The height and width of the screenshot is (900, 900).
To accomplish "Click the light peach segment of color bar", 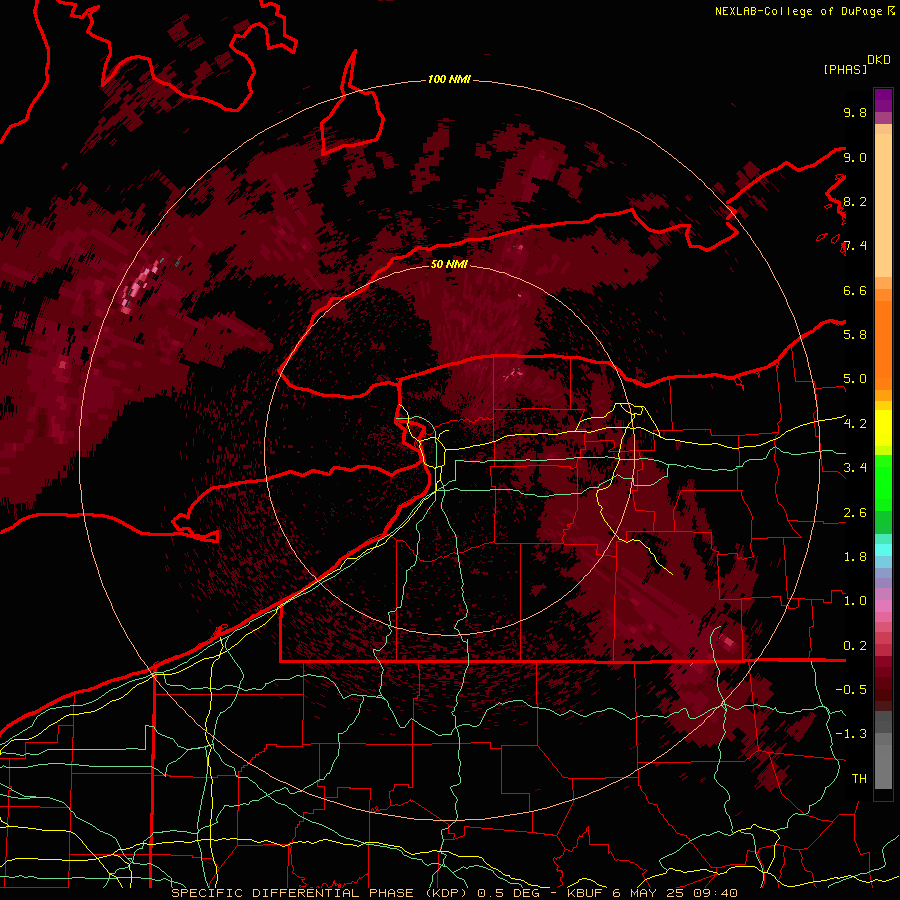I will 883,205.
